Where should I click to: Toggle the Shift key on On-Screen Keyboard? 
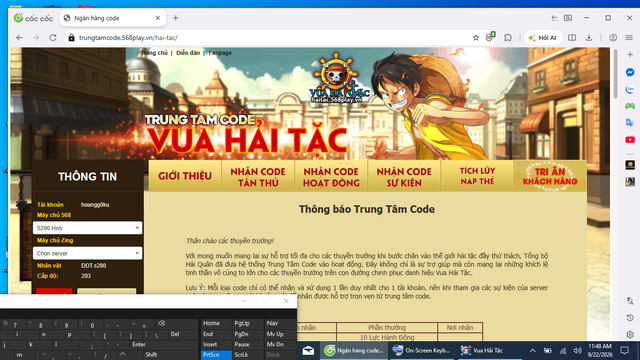[x=163, y=355]
